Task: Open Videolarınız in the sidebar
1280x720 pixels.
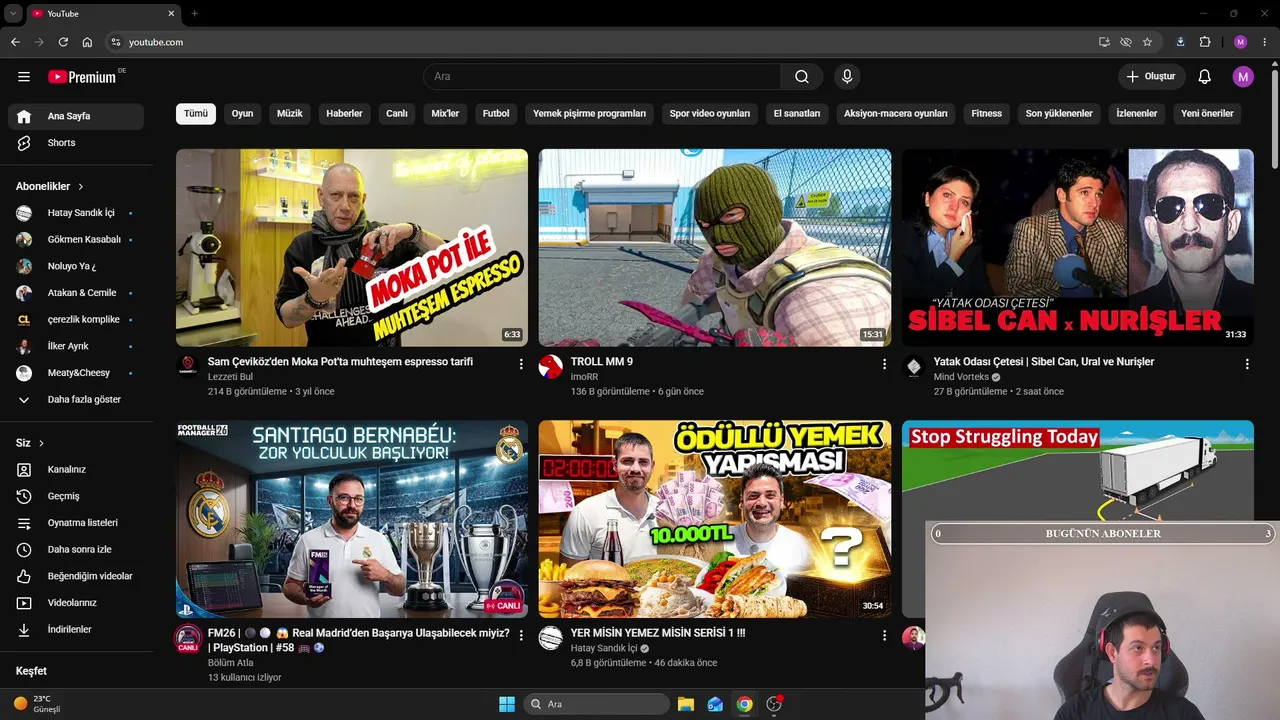Action: (76, 603)
